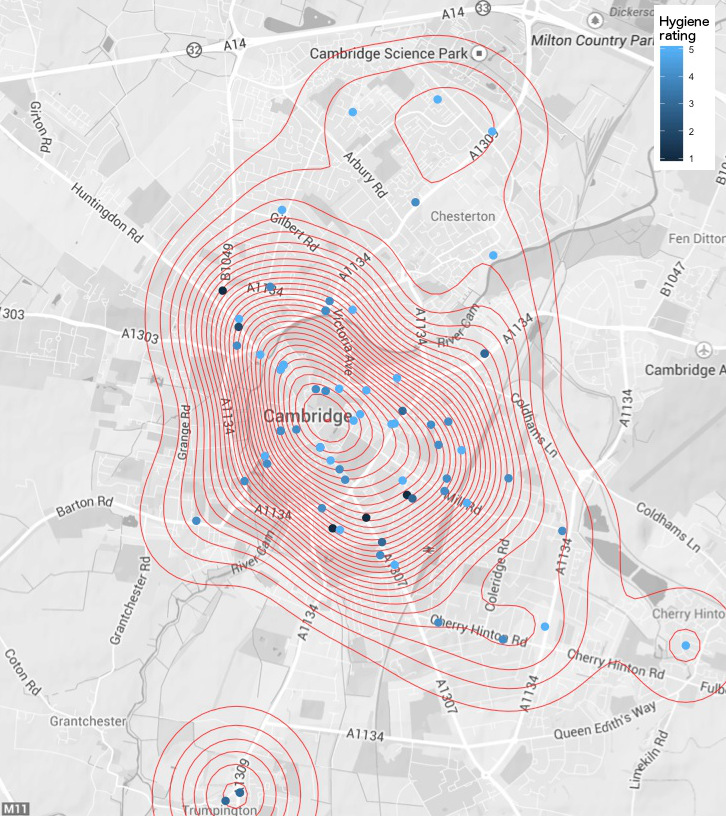Screen dimensions: 726x816
Task: Click the large 'Cambridge' city label
Action: (308, 416)
